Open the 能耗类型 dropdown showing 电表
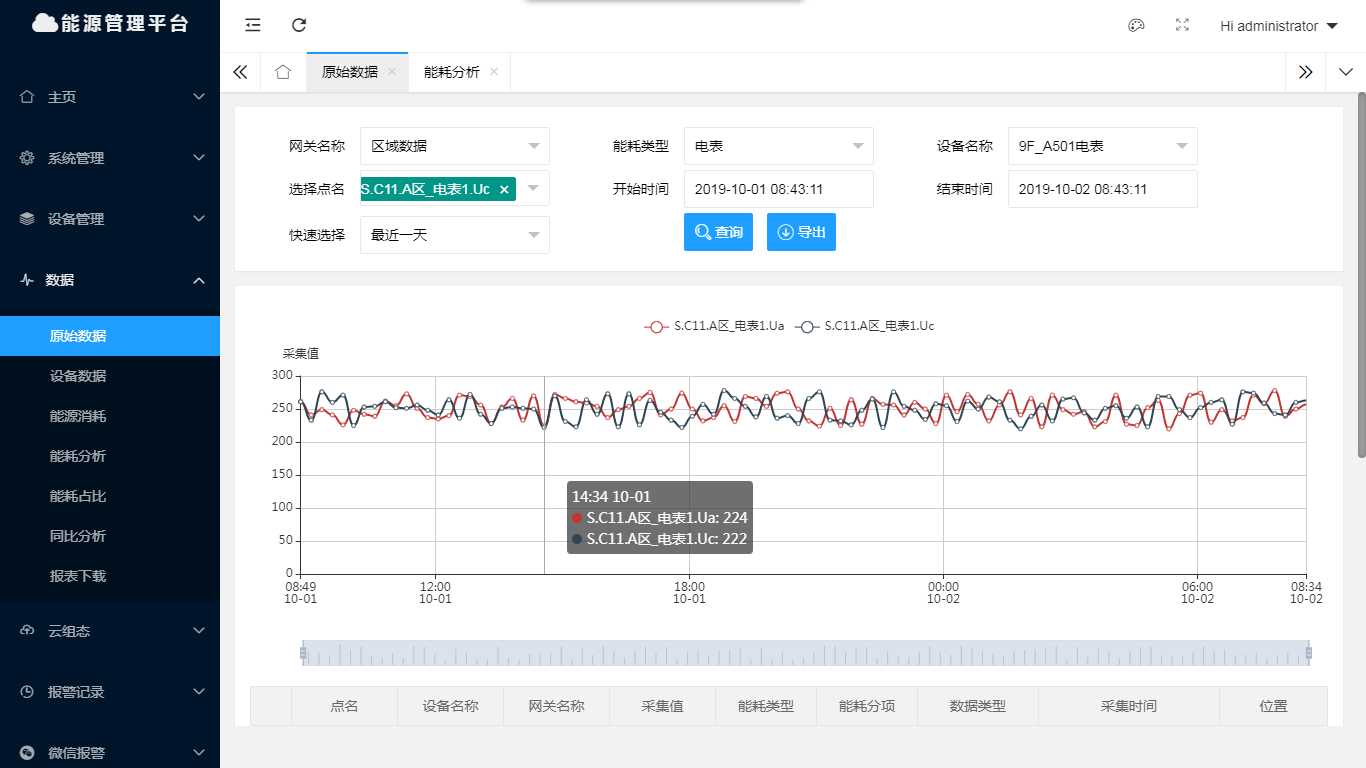Image resolution: width=1366 pixels, height=768 pixels. (x=778, y=146)
